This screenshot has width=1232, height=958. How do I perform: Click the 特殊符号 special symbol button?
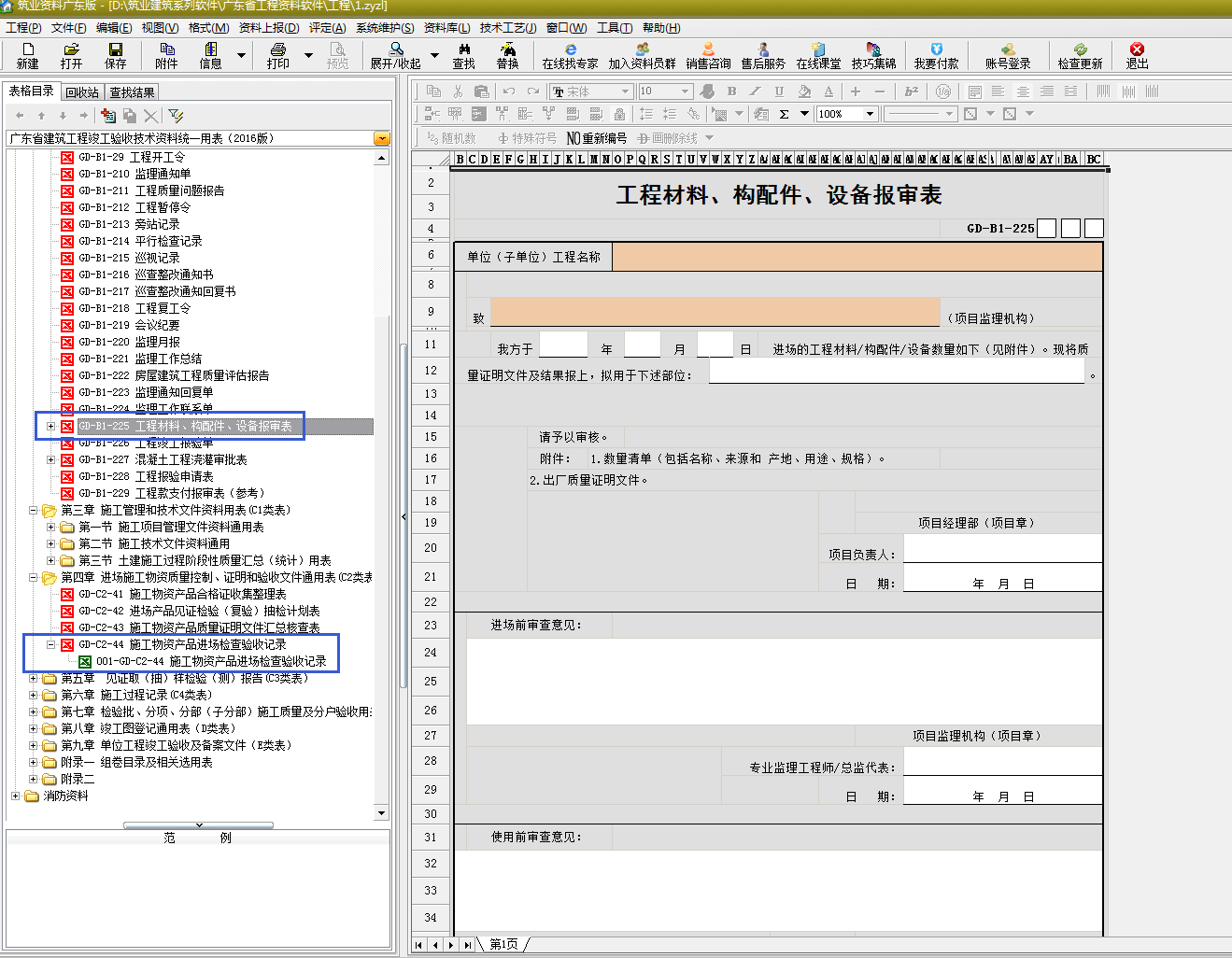tap(527, 138)
